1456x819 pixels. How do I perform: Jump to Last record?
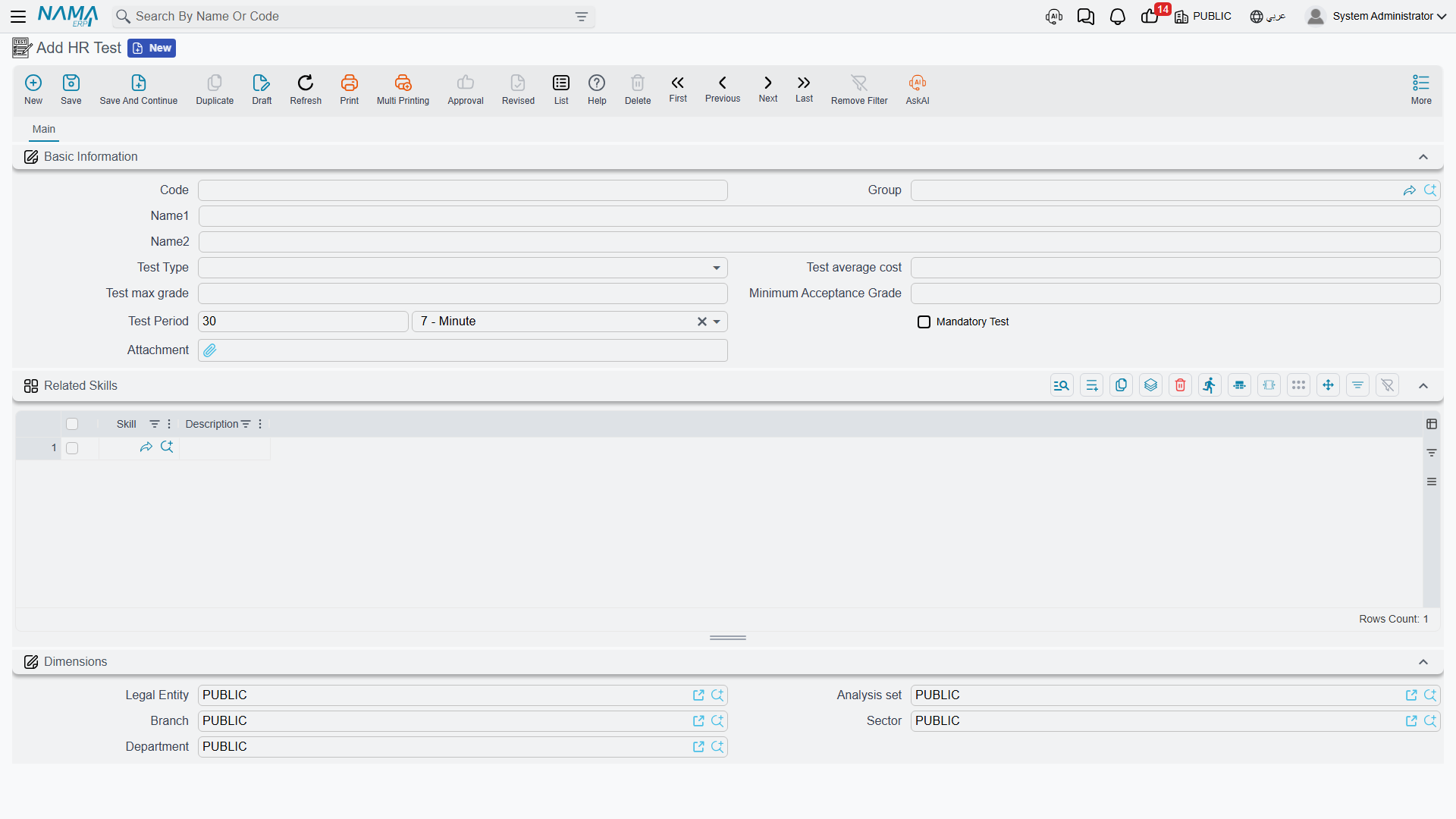coord(804,89)
